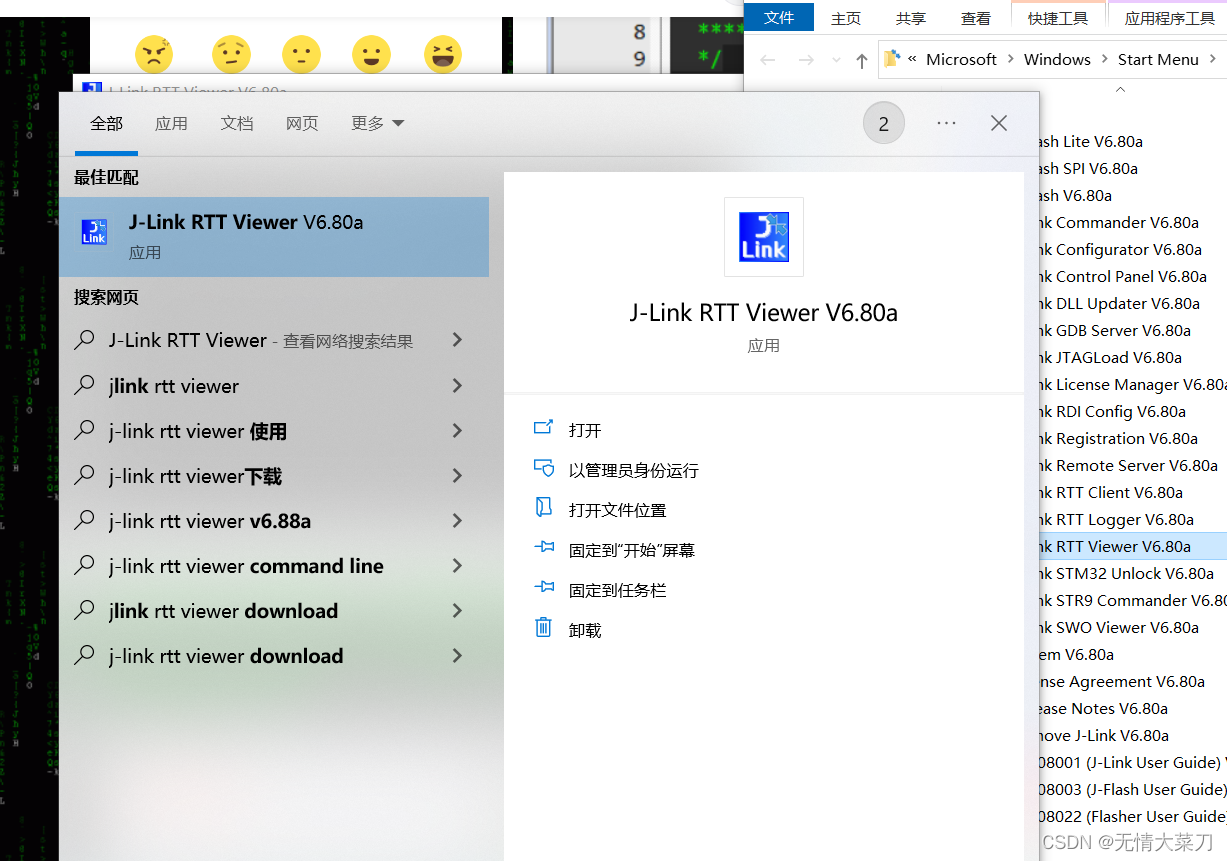Click the Open file location icon
The width and height of the screenshot is (1227, 861).
pos(544,508)
